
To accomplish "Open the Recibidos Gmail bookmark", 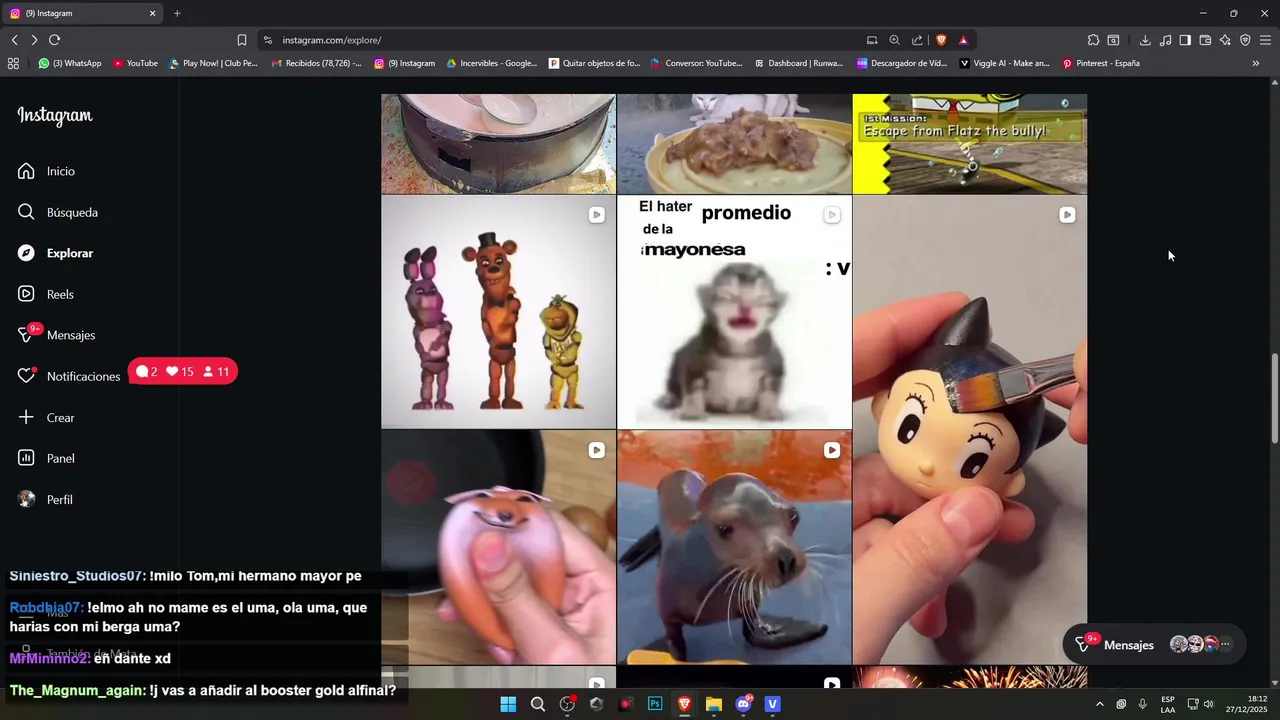I will pos(317,63).
